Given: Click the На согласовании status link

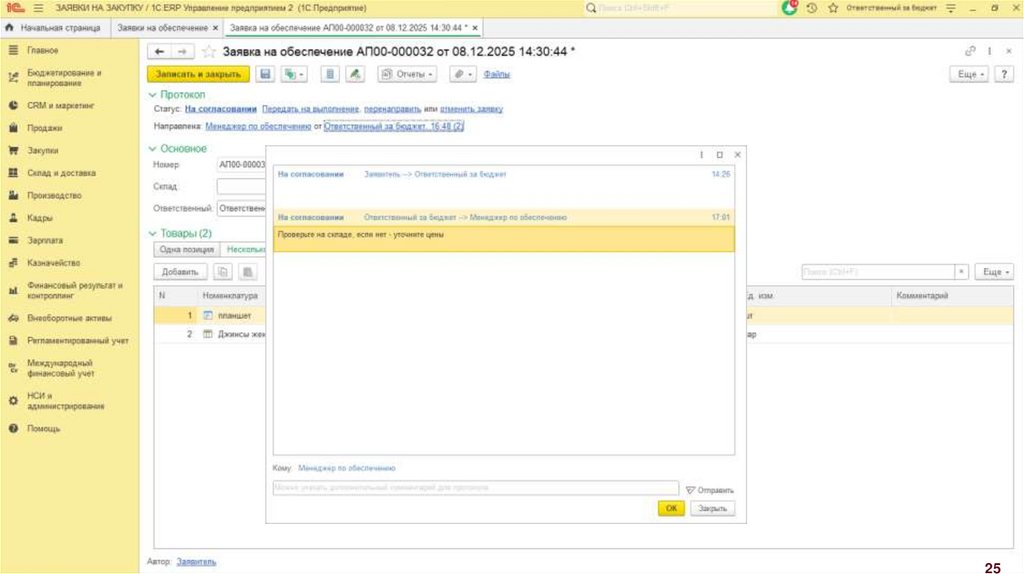Looking at the screenshot, I should [x=221, y=109].
